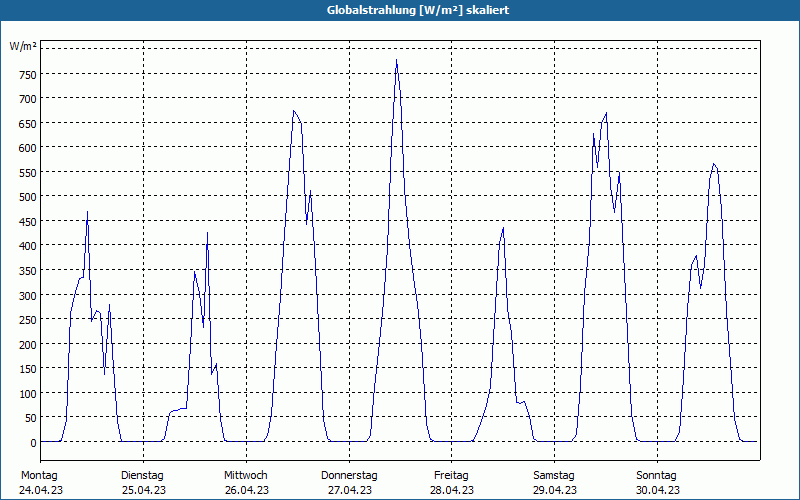Image resolution: width=800 pixels, height=500 pixels.
Task: Click Saturday's highest peak near 665 W/m²
Action: click(606, 113)
